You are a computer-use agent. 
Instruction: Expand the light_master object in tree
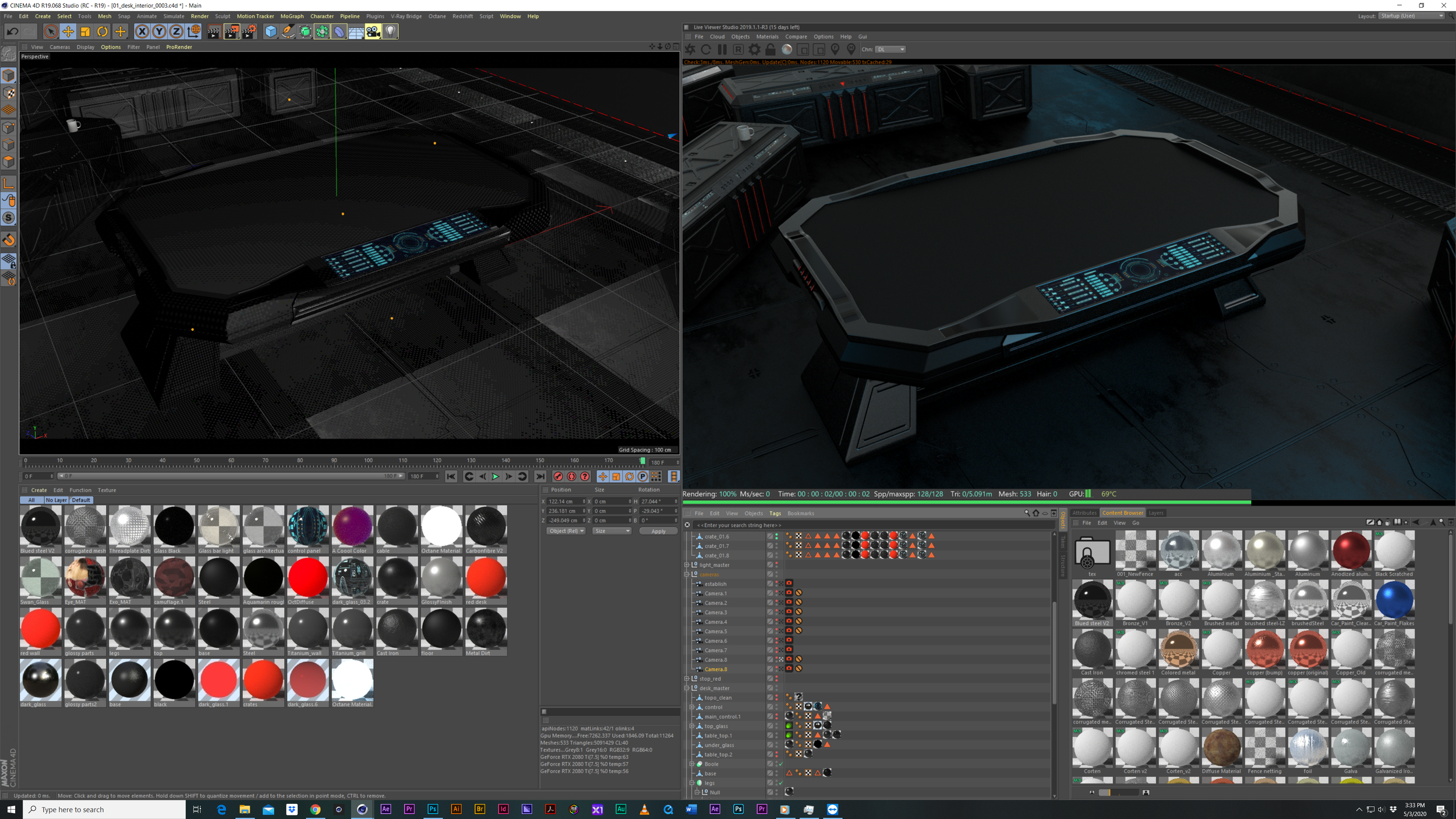(687, 565)
